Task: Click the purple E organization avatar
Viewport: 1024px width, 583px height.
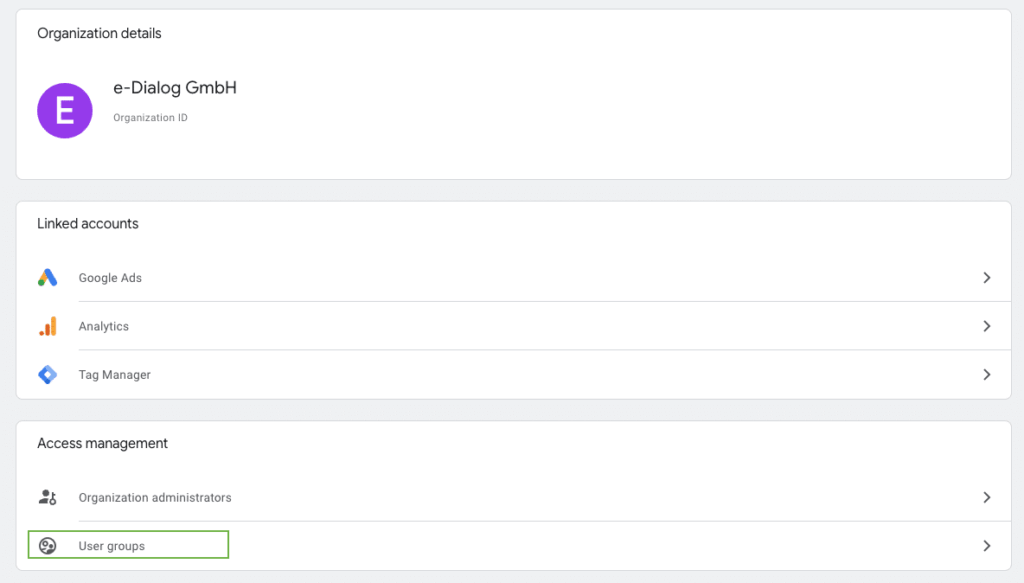Action: 65,110
